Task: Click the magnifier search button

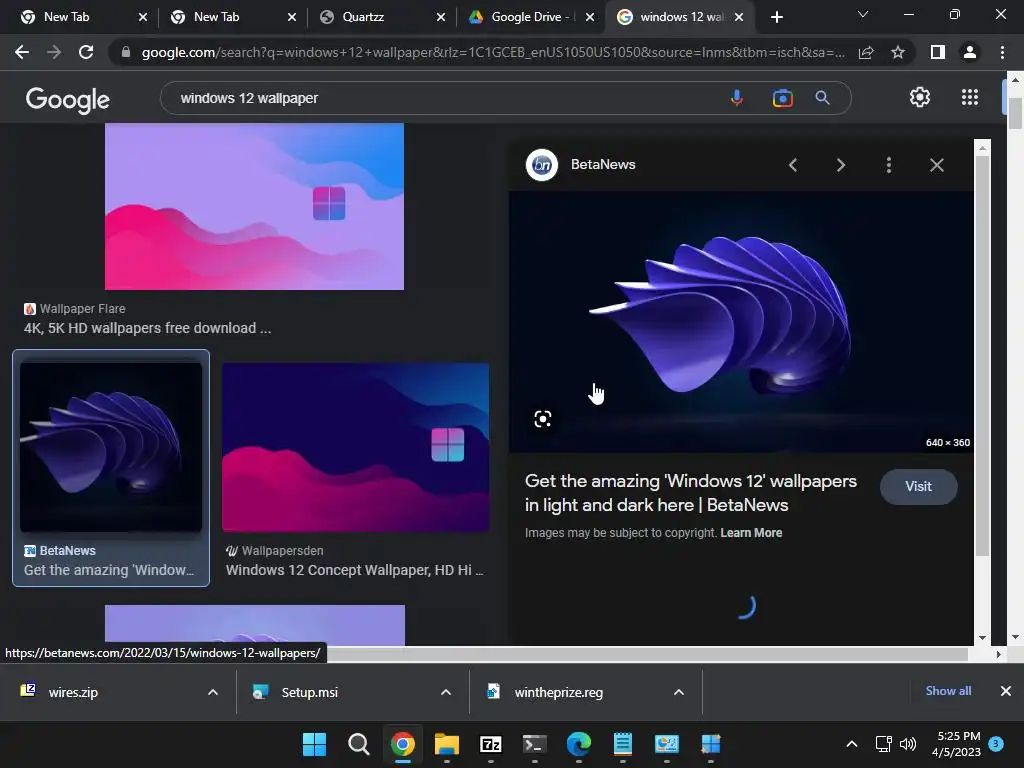Action: (822, 98)
